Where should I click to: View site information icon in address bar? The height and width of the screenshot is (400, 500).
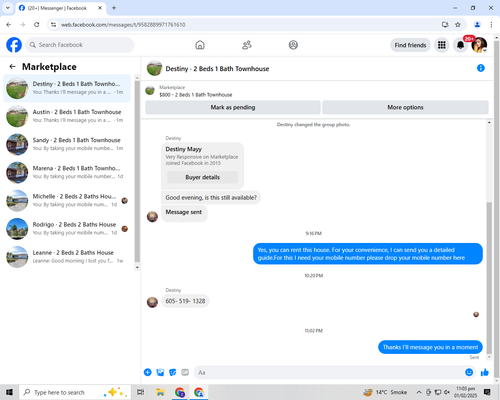[53, 24]
